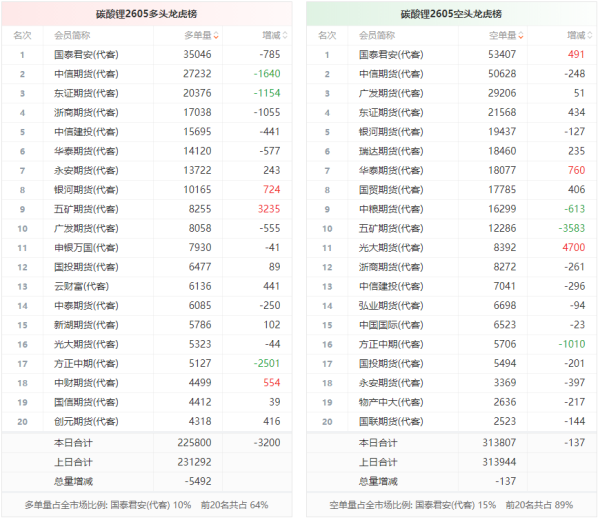This screenshot has width=600, height=520.
Task: Select 中泰期货(代客) row
Action: coord(147,306)
